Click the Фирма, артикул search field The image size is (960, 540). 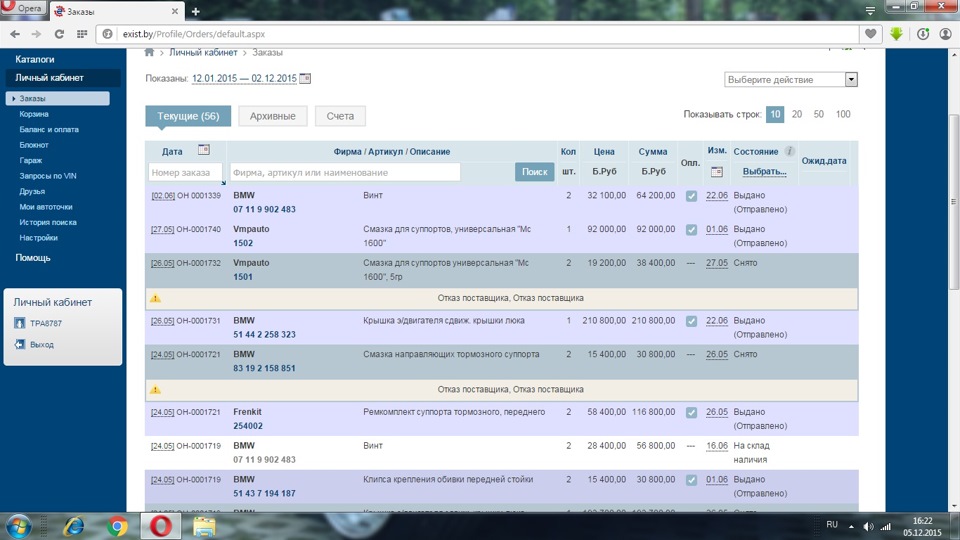[345, 173]
